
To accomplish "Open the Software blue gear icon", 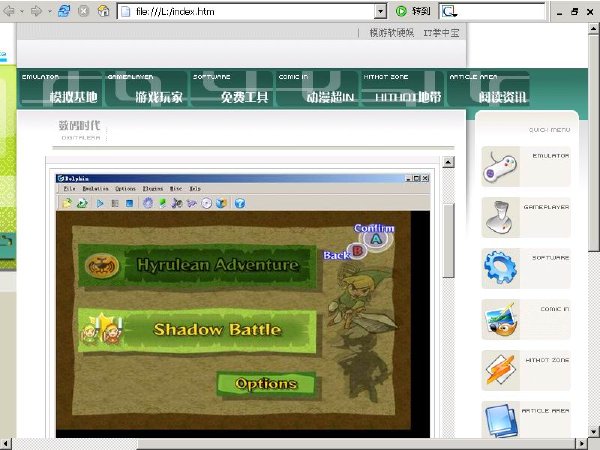I will point(501,268).
